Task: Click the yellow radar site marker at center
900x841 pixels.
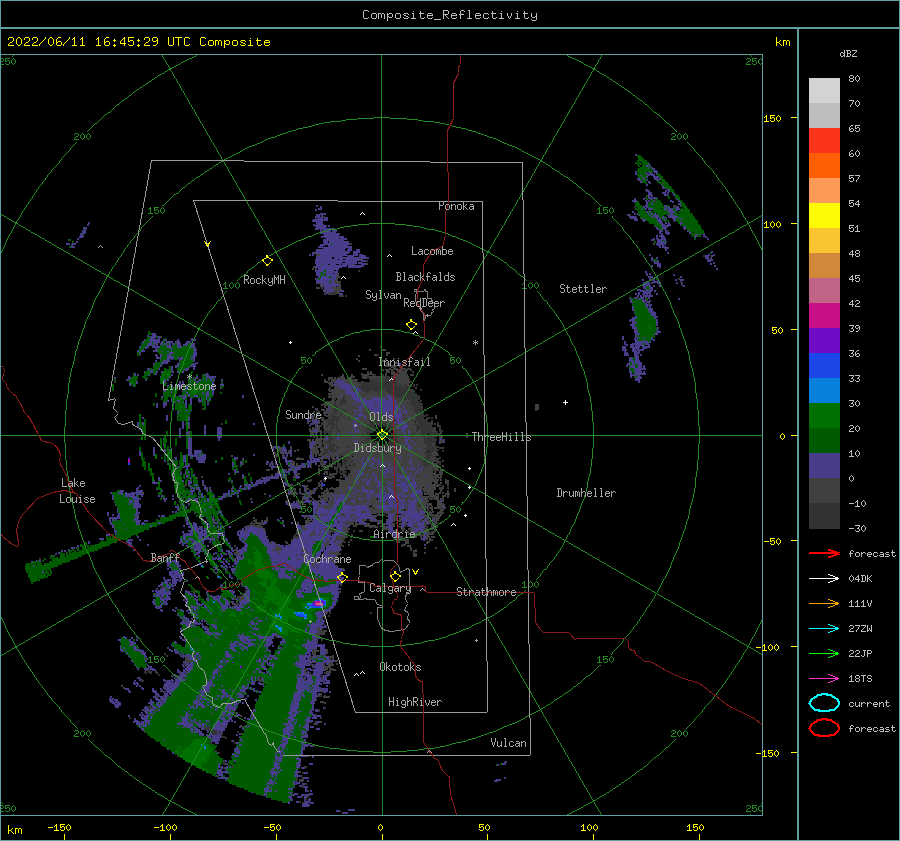Action: (x=382, y=435)
